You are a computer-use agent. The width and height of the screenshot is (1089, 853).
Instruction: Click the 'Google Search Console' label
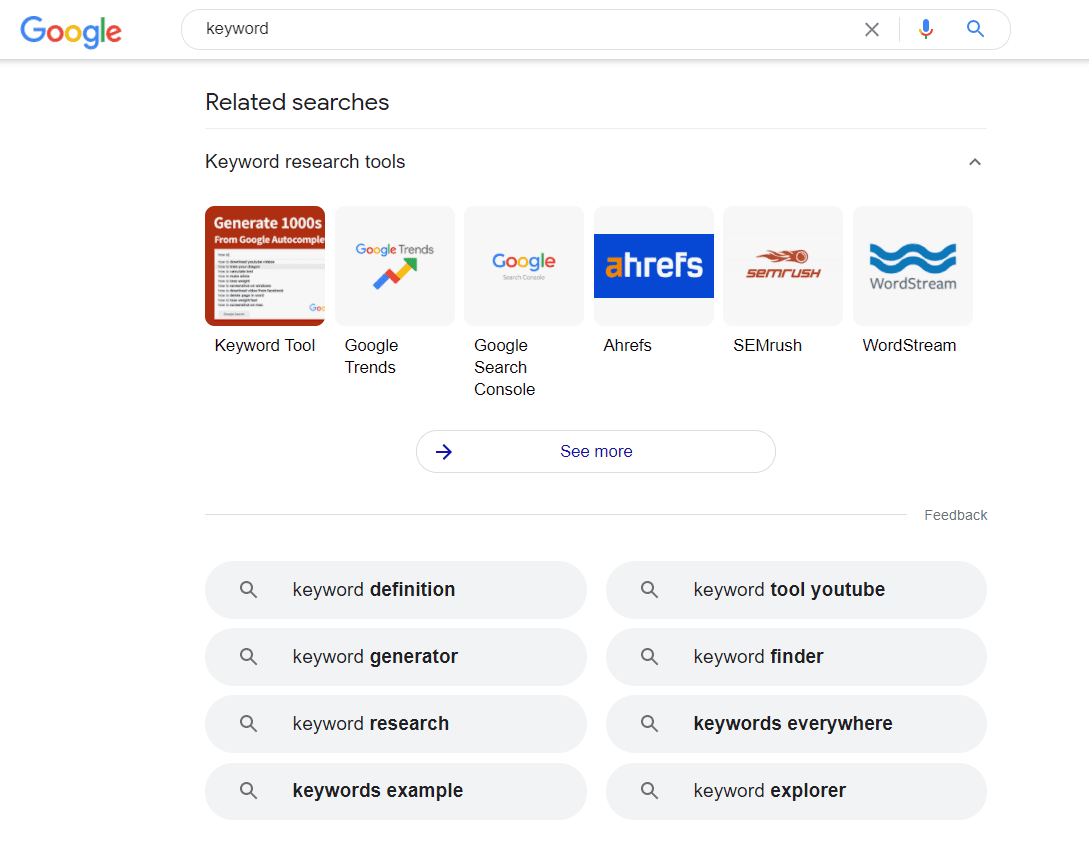[x=504, y=367]
